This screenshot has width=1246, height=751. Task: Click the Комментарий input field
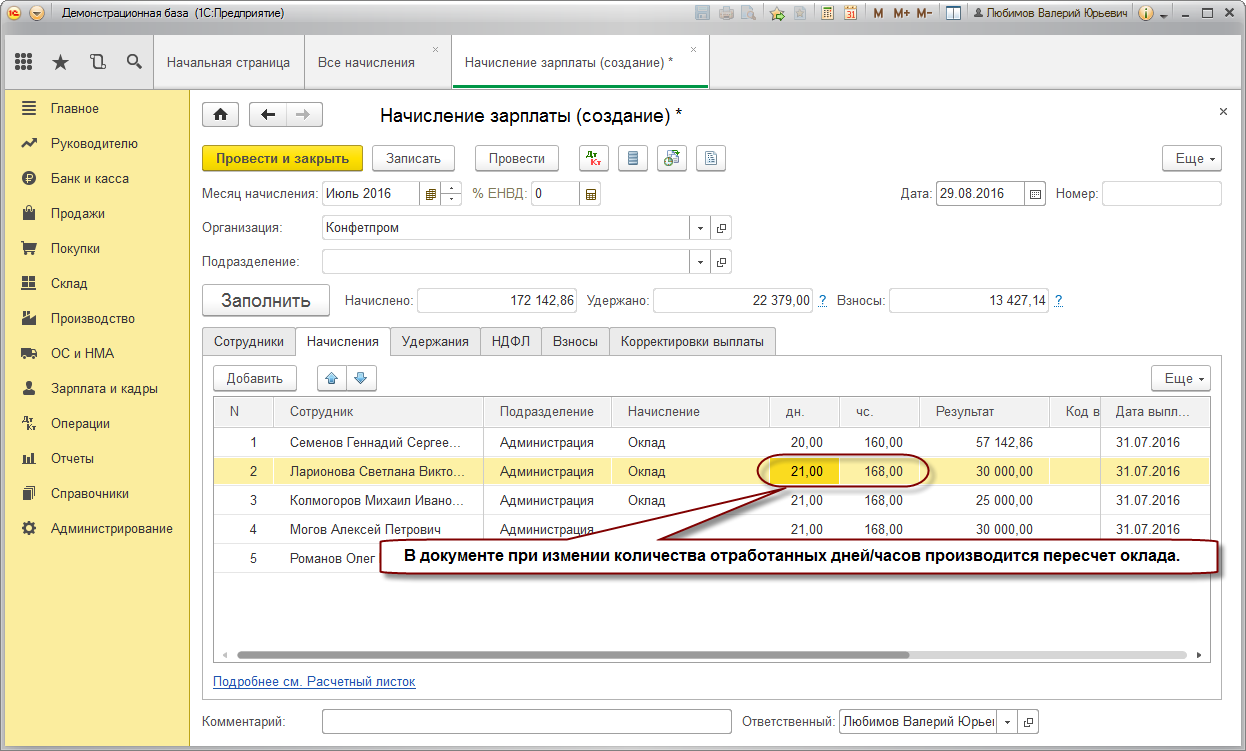tap(527, 721)
